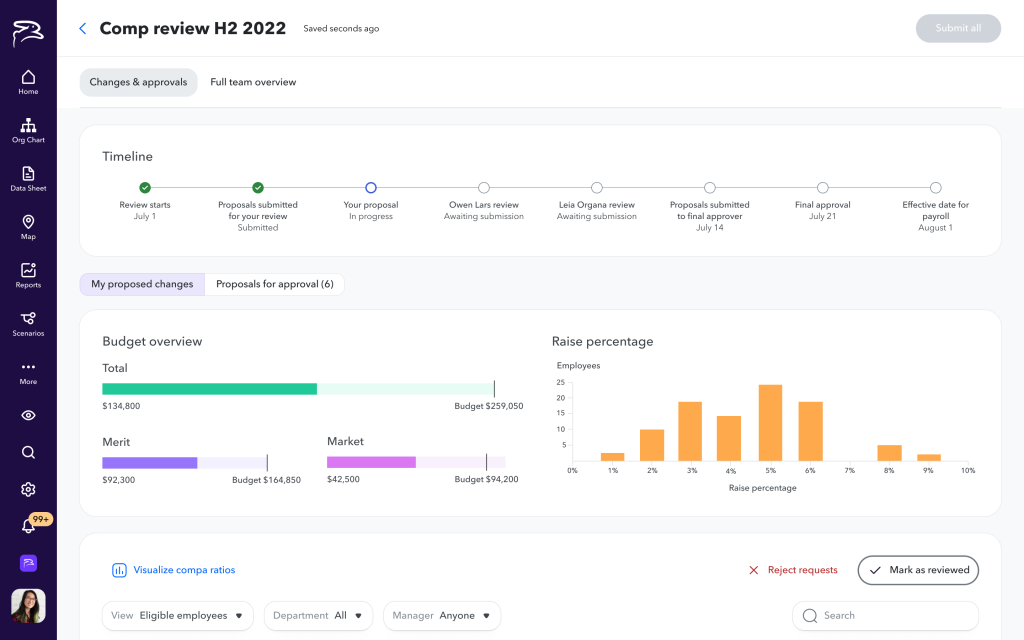The image size is (1024, 640).
Task: Click the Mark as reviewed button
Action: 918,570
